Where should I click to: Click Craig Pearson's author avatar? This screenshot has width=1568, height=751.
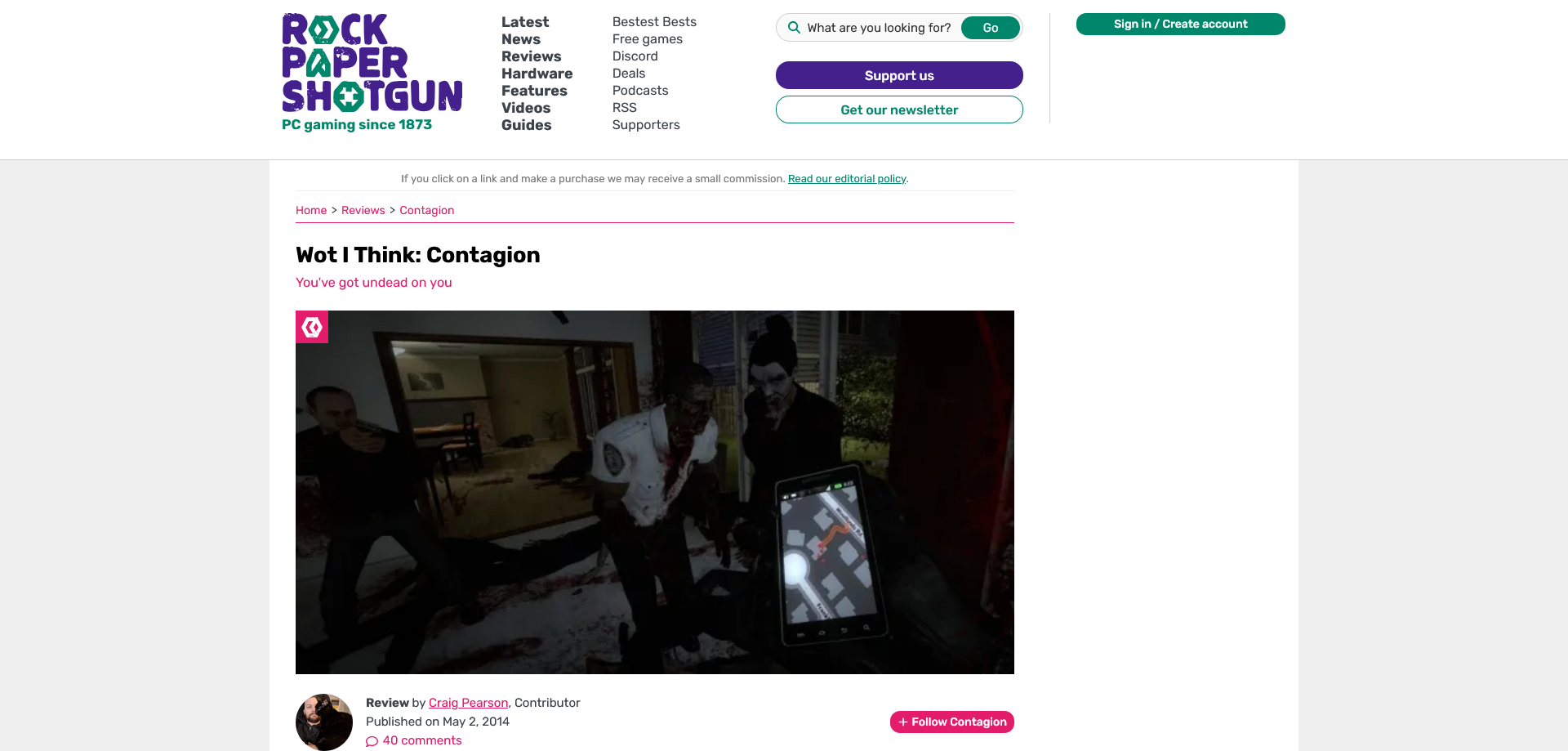click(x=324, y=722)
